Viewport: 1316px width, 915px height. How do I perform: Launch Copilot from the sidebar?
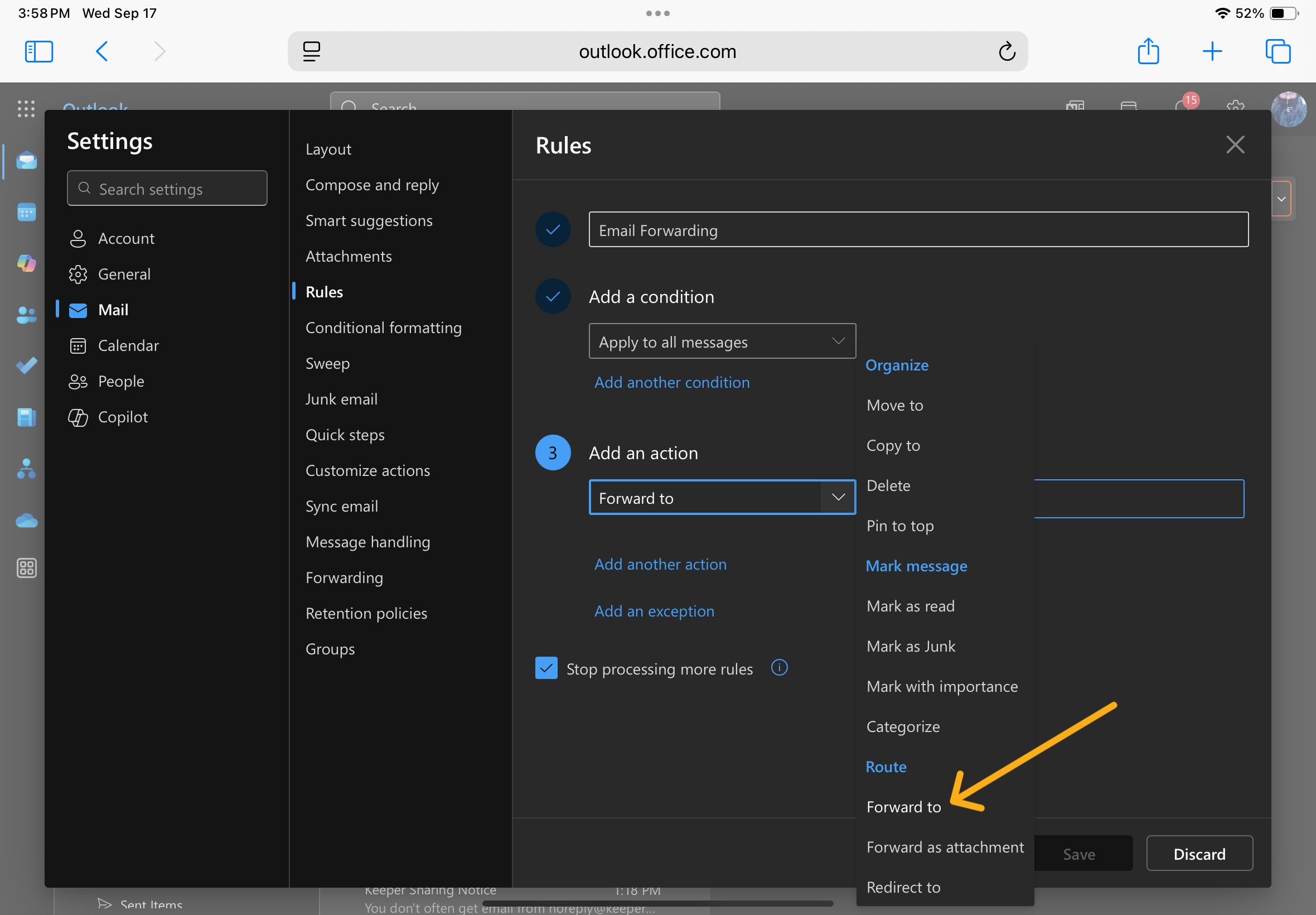pyautogui.click(x=26, y=264)
